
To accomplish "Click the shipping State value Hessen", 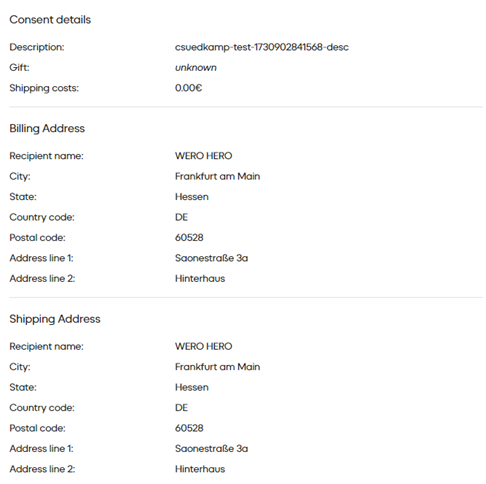I will pyautogui.click(x=192, y=387).
